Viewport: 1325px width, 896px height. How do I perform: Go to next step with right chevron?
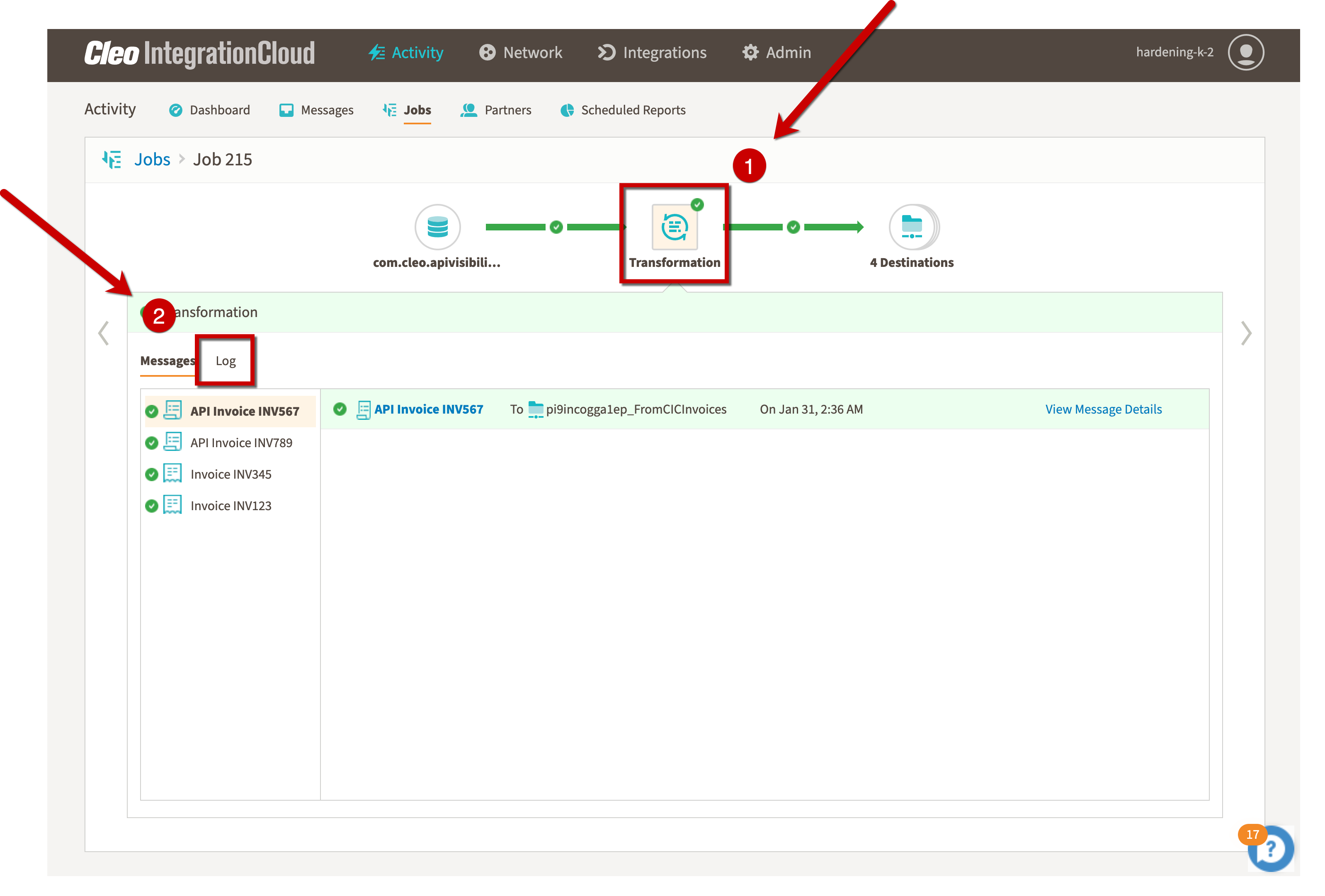pos(1246,334)
